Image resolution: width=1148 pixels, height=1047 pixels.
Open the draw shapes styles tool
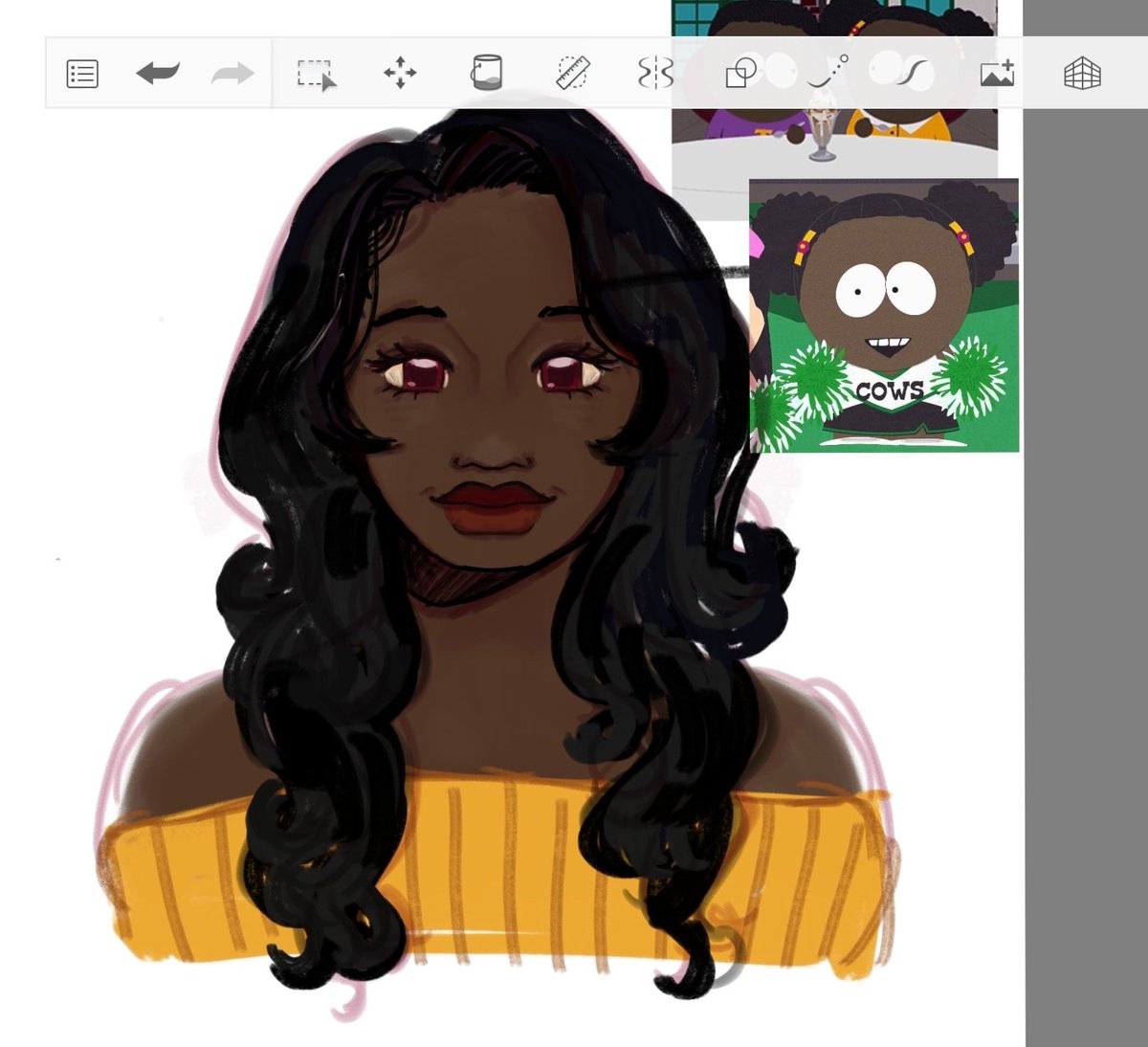[x=740, y=74]
